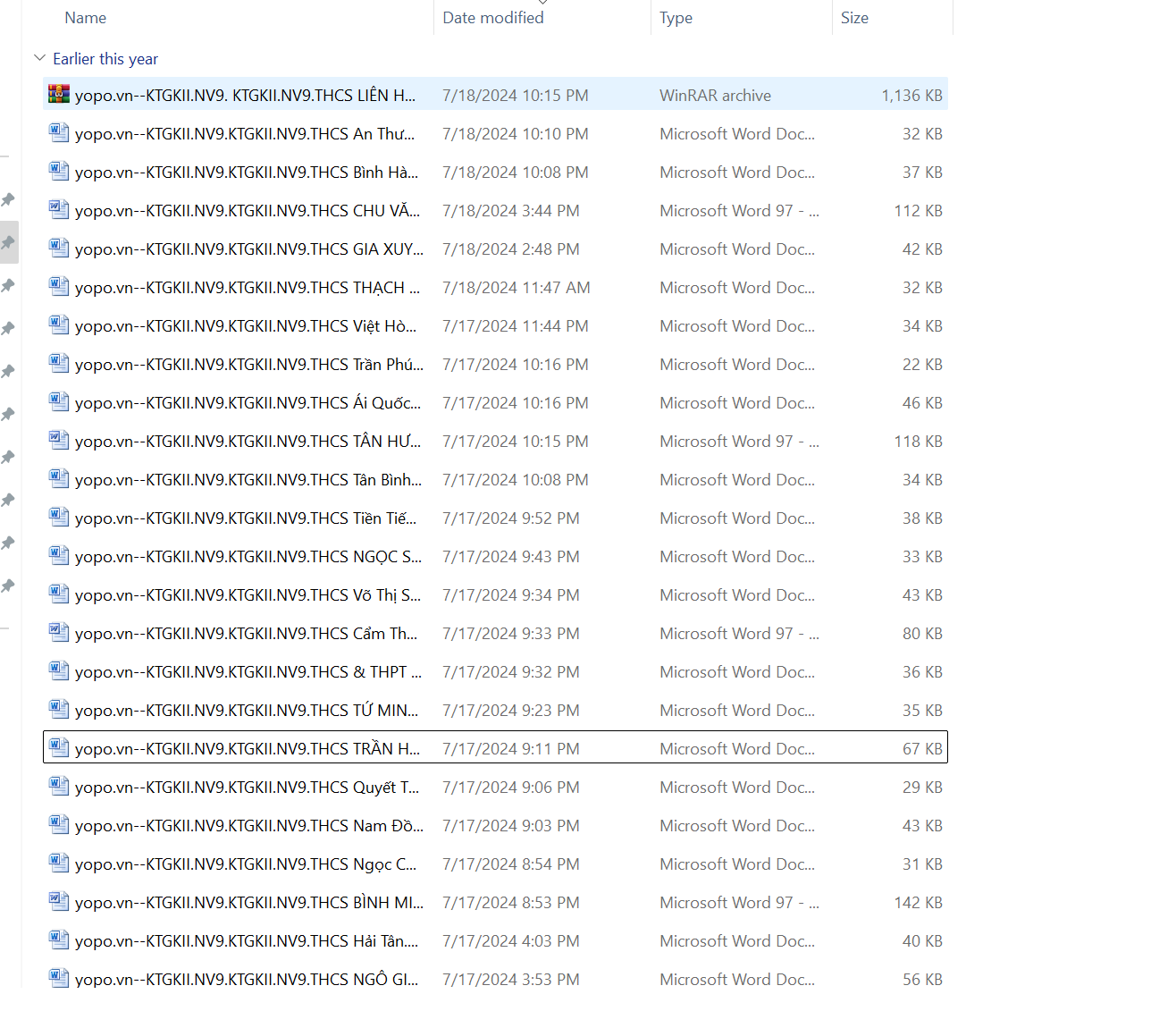Click size value 56 KB
Screen dimensions: 1176x1011
(x=922, y=980)
